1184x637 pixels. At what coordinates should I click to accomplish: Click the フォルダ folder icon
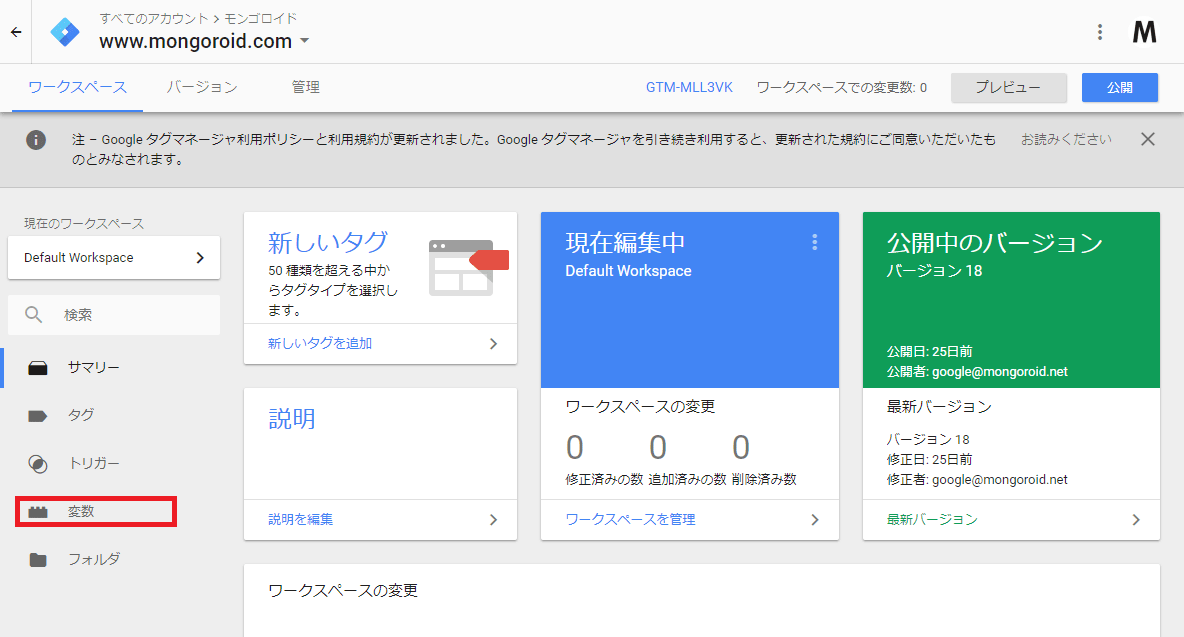click(38, 559)
